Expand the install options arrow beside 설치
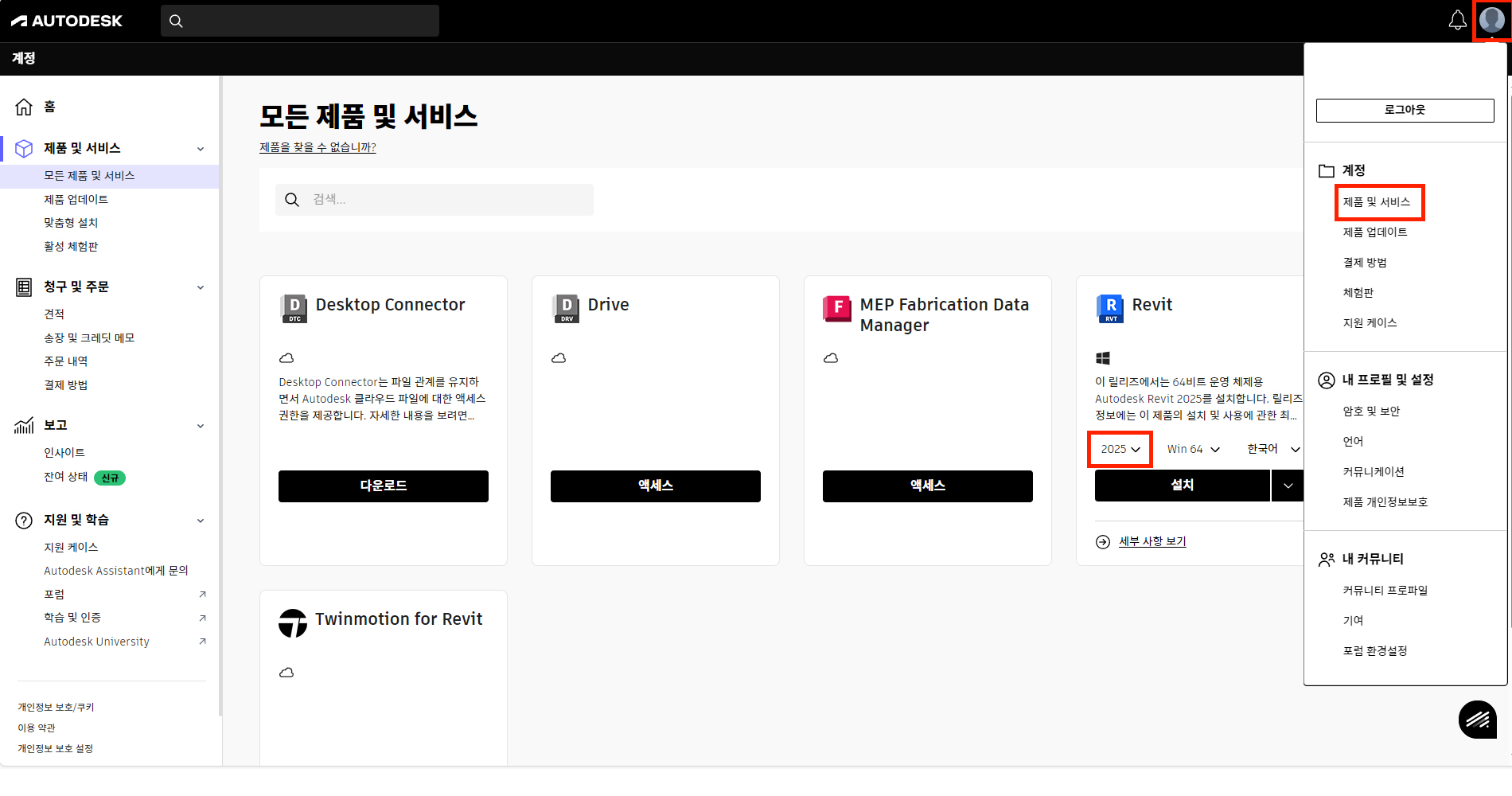This screenshot has height=796, width=1512. 1288,486
